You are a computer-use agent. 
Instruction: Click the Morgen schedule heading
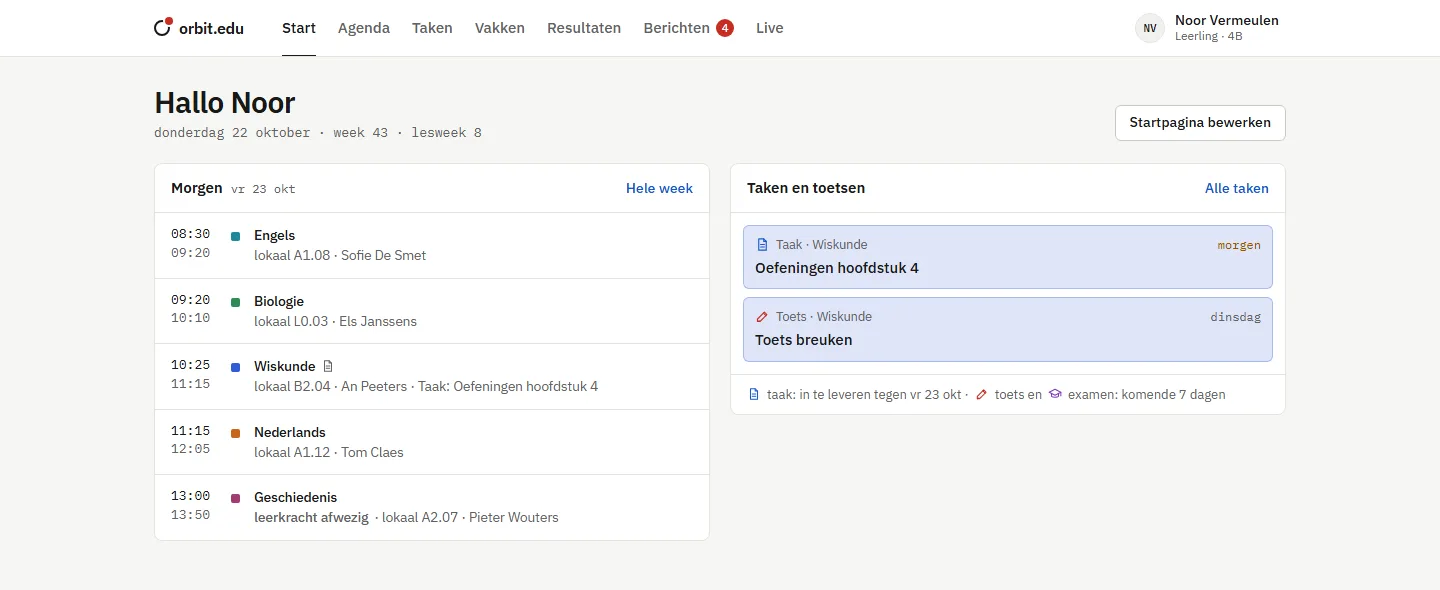click(197, 188)
